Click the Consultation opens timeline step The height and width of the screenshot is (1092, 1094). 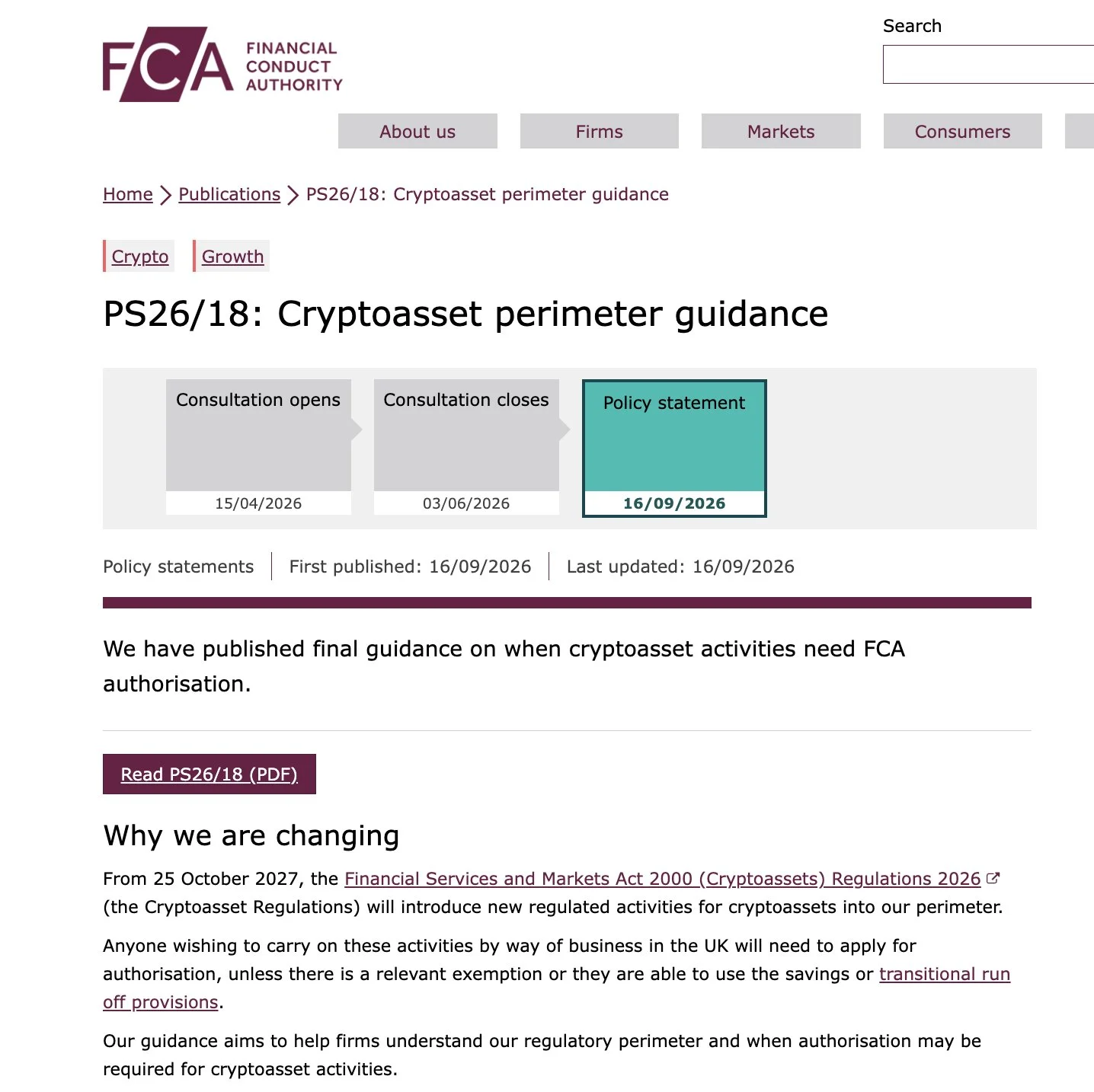click(x=258, y=447)
